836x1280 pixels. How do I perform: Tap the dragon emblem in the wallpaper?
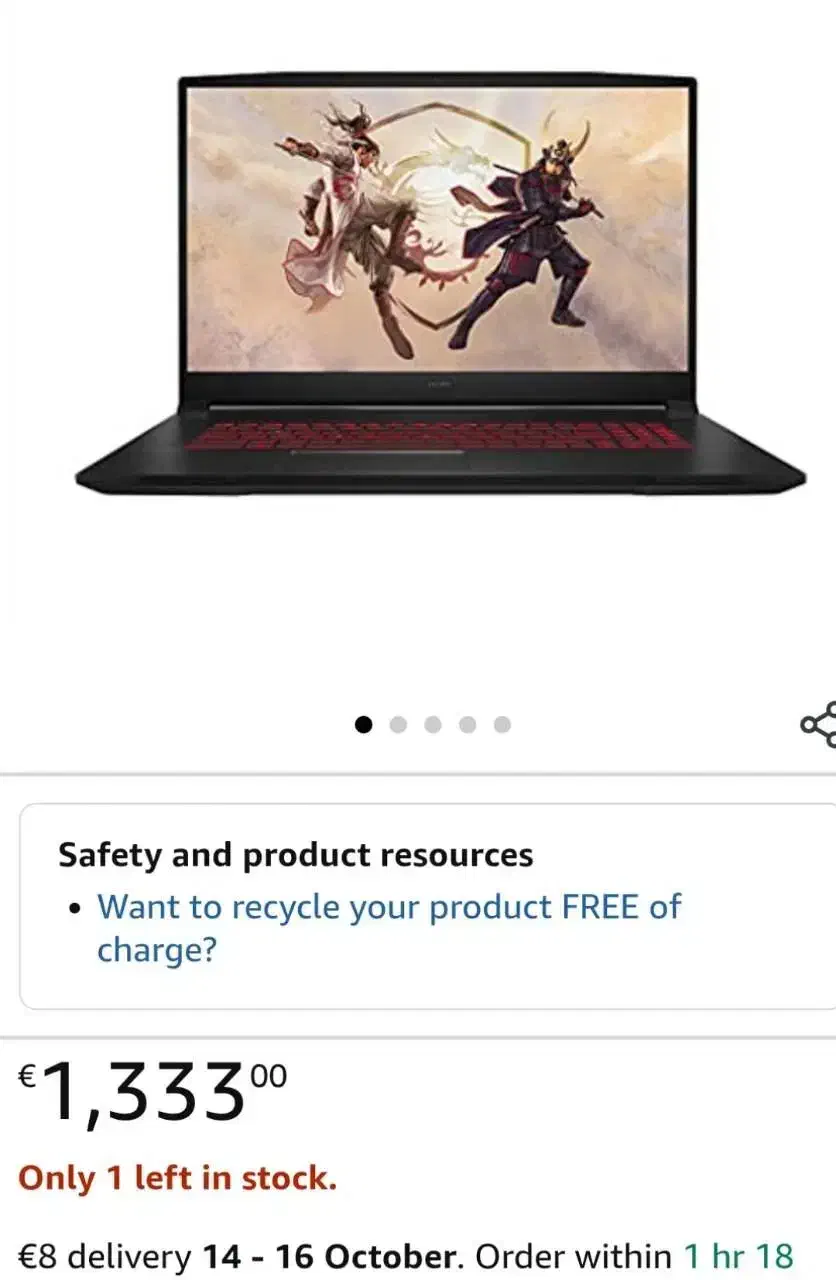(x=445, y=215)
